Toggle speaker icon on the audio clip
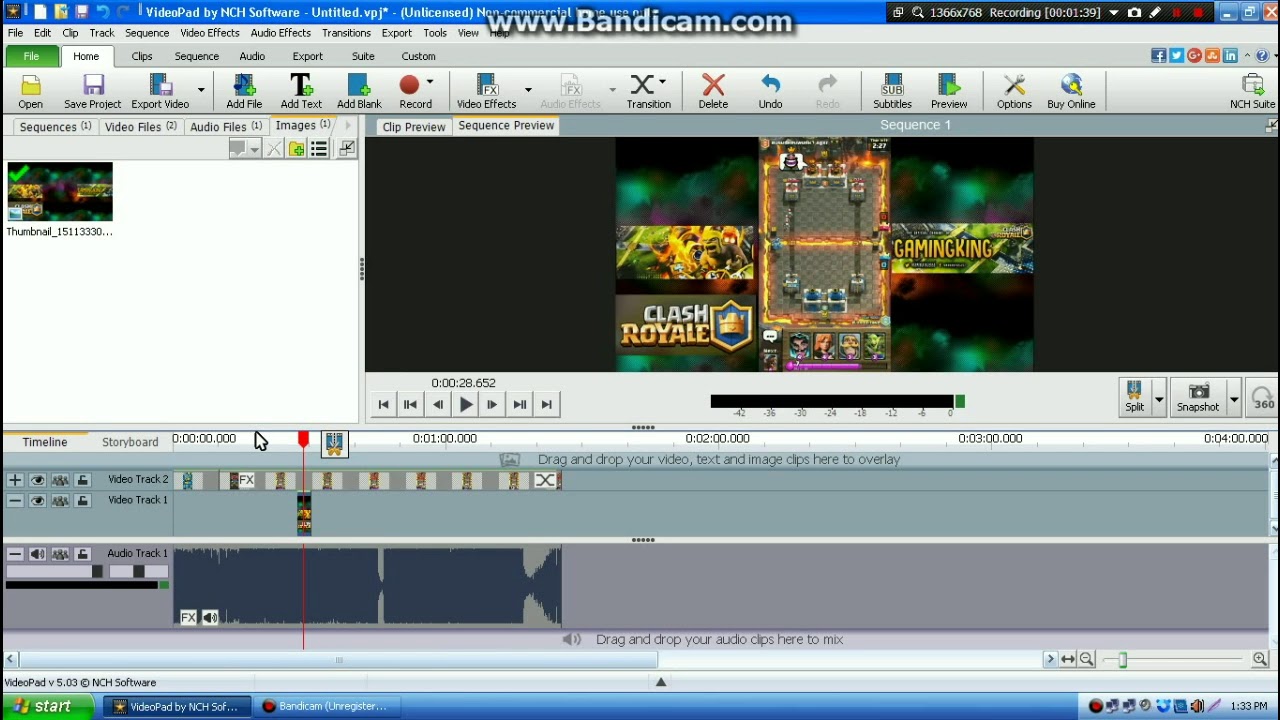Screen dimensions: 1280x720 pyautogui.click(x=210, y=618)
